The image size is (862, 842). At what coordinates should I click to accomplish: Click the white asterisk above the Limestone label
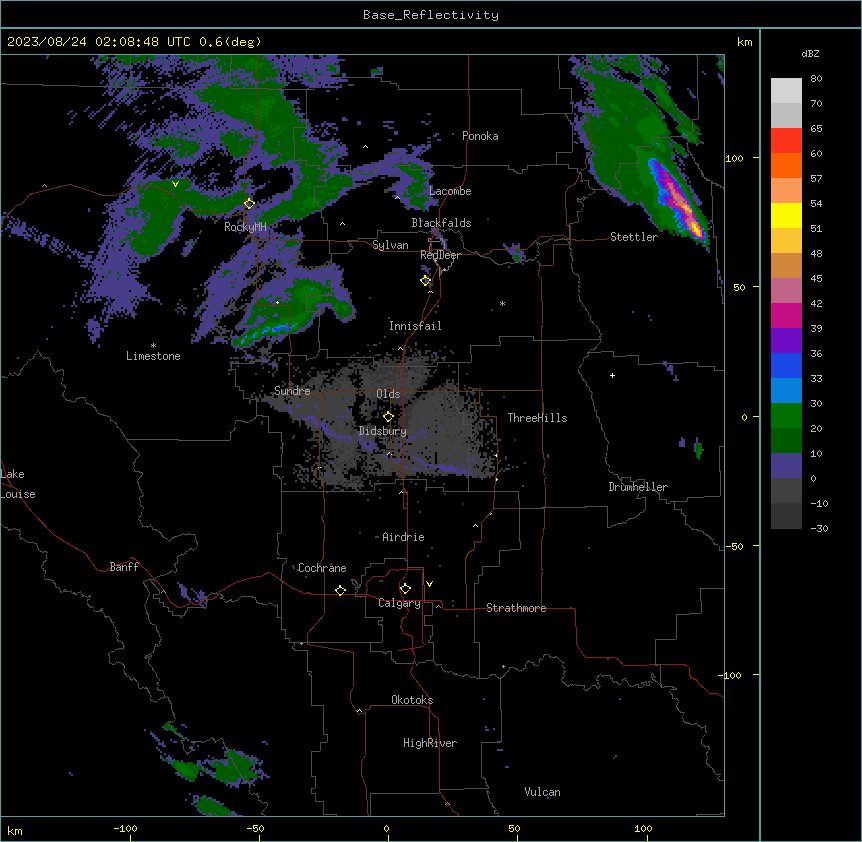pyautogui.click(x=153, y=346)
